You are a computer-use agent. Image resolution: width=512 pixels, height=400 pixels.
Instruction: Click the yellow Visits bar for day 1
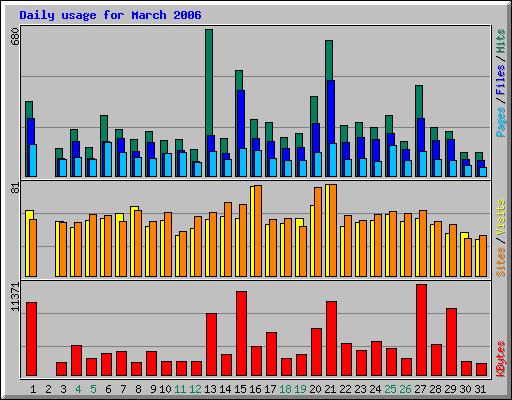(x=27, y=243)
